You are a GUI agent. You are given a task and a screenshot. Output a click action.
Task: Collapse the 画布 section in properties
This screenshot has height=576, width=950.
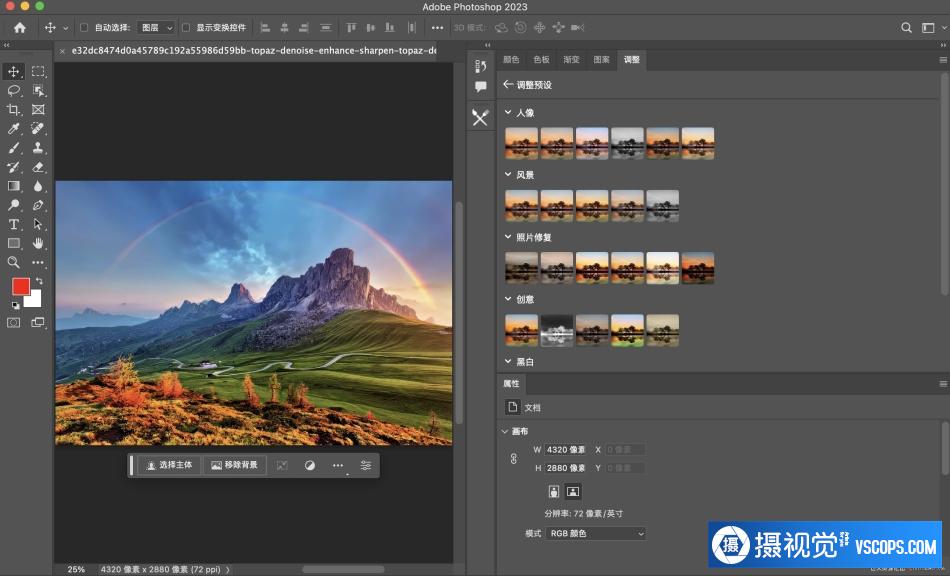click(x=505, y=431)
